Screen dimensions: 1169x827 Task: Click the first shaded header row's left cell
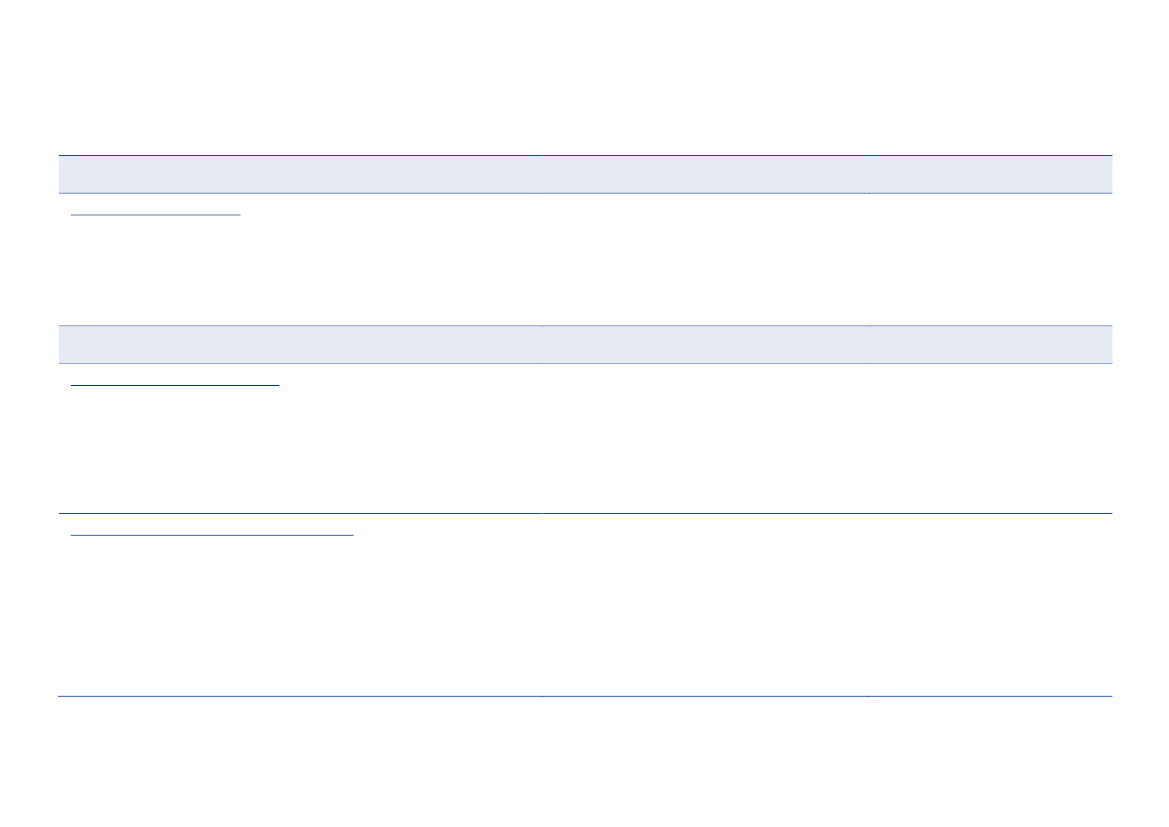[300, 174]
